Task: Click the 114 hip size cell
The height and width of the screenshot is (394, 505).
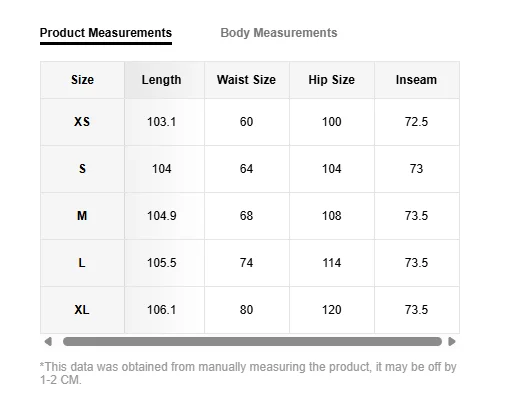Action: [x=332, y=263]
